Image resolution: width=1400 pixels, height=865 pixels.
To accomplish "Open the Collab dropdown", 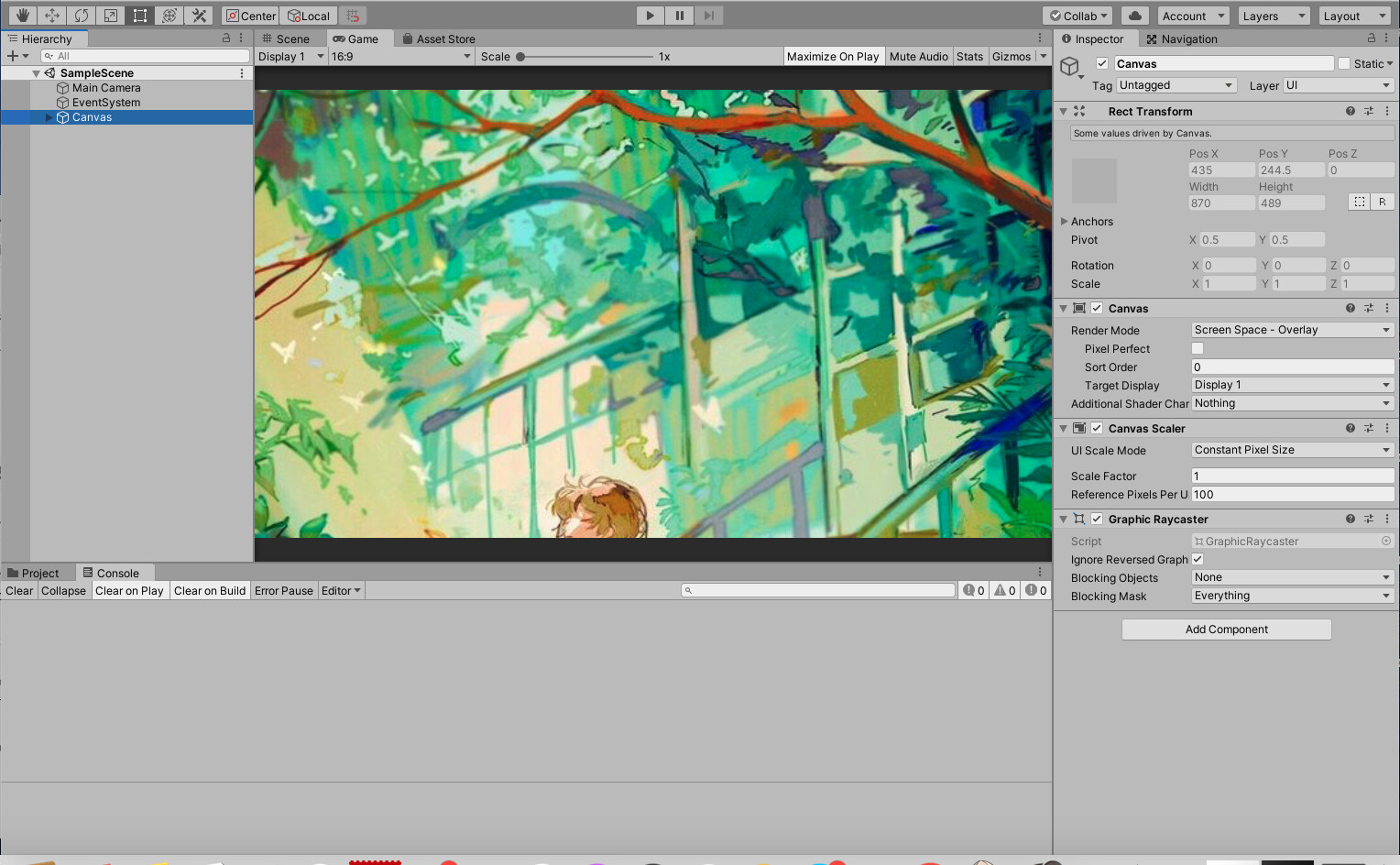I will pyautogui.click(x=1078, y=16).
